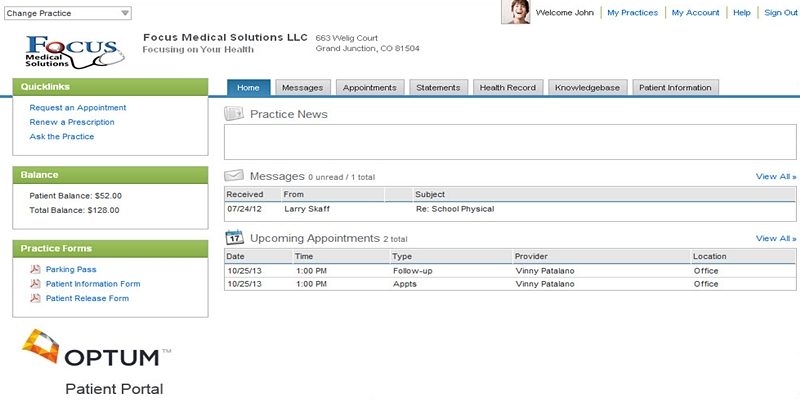This screenshot has width=800, height=400.
Task: Open the Appointments tab
Action: (x=370, y=88)
